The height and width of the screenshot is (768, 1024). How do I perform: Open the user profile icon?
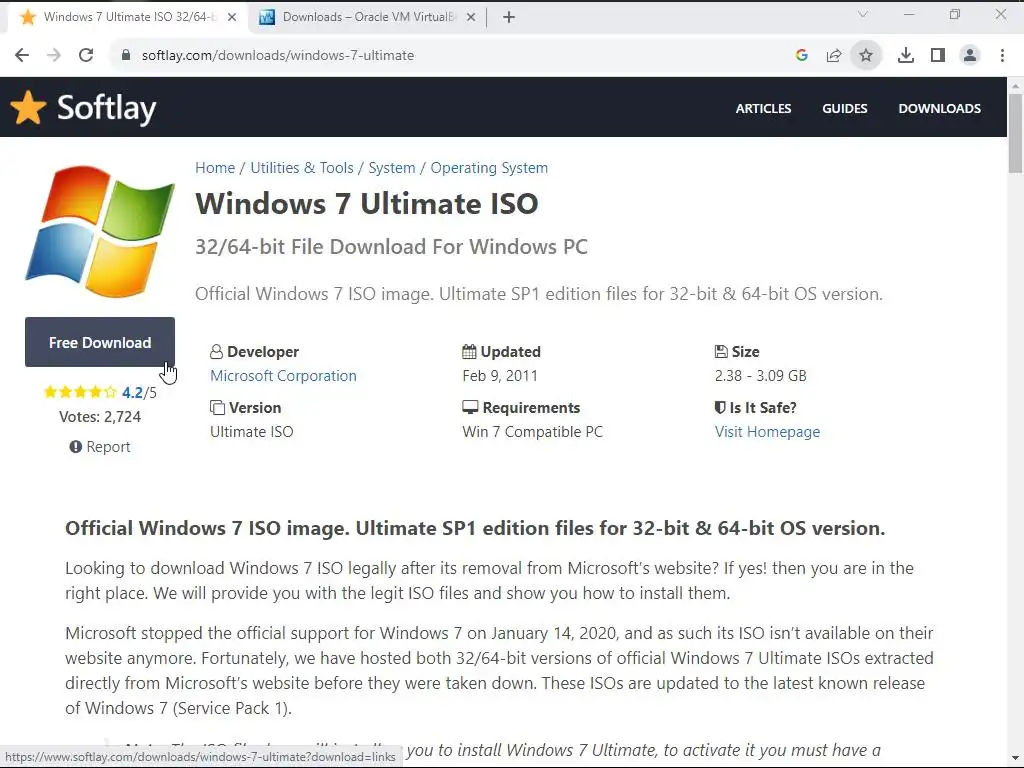point(970,56)
